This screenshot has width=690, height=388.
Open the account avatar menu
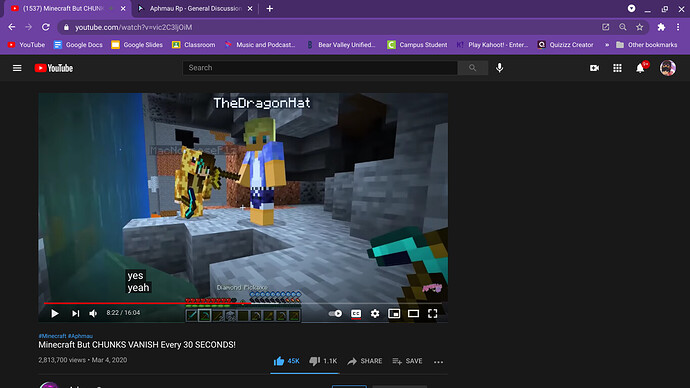click(668, 68)
